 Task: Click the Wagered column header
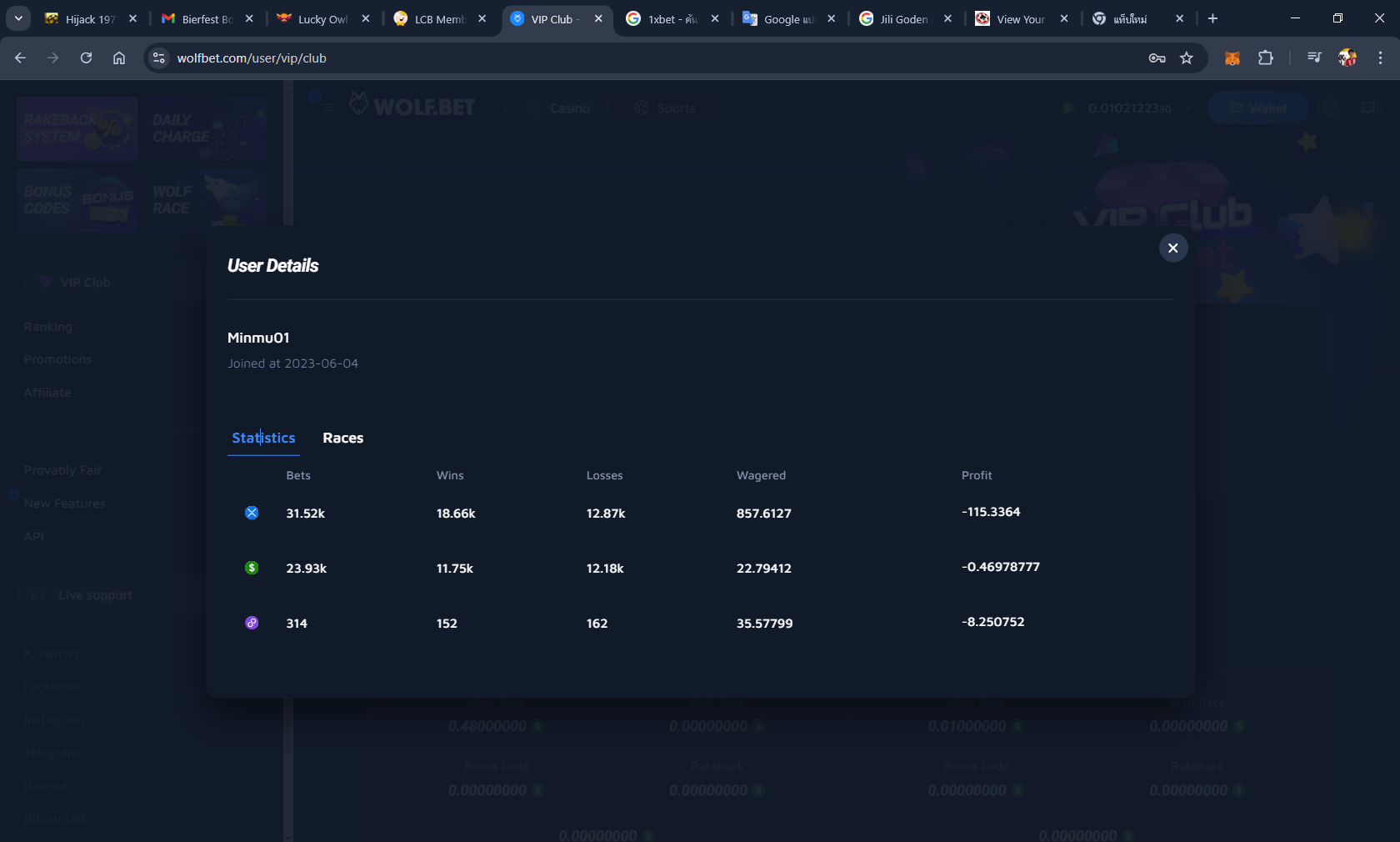point(761,475)
